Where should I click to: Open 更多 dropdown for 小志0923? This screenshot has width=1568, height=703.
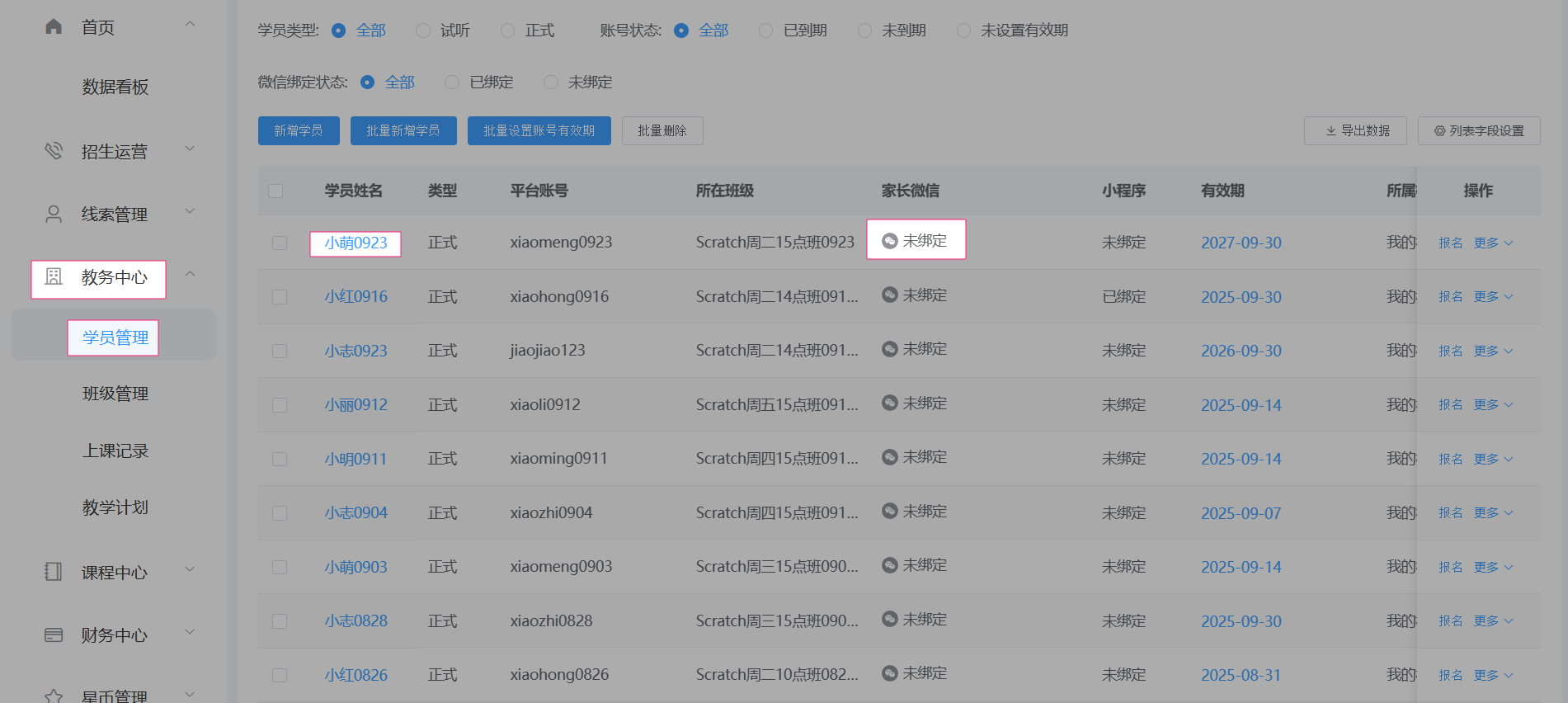1494,351
